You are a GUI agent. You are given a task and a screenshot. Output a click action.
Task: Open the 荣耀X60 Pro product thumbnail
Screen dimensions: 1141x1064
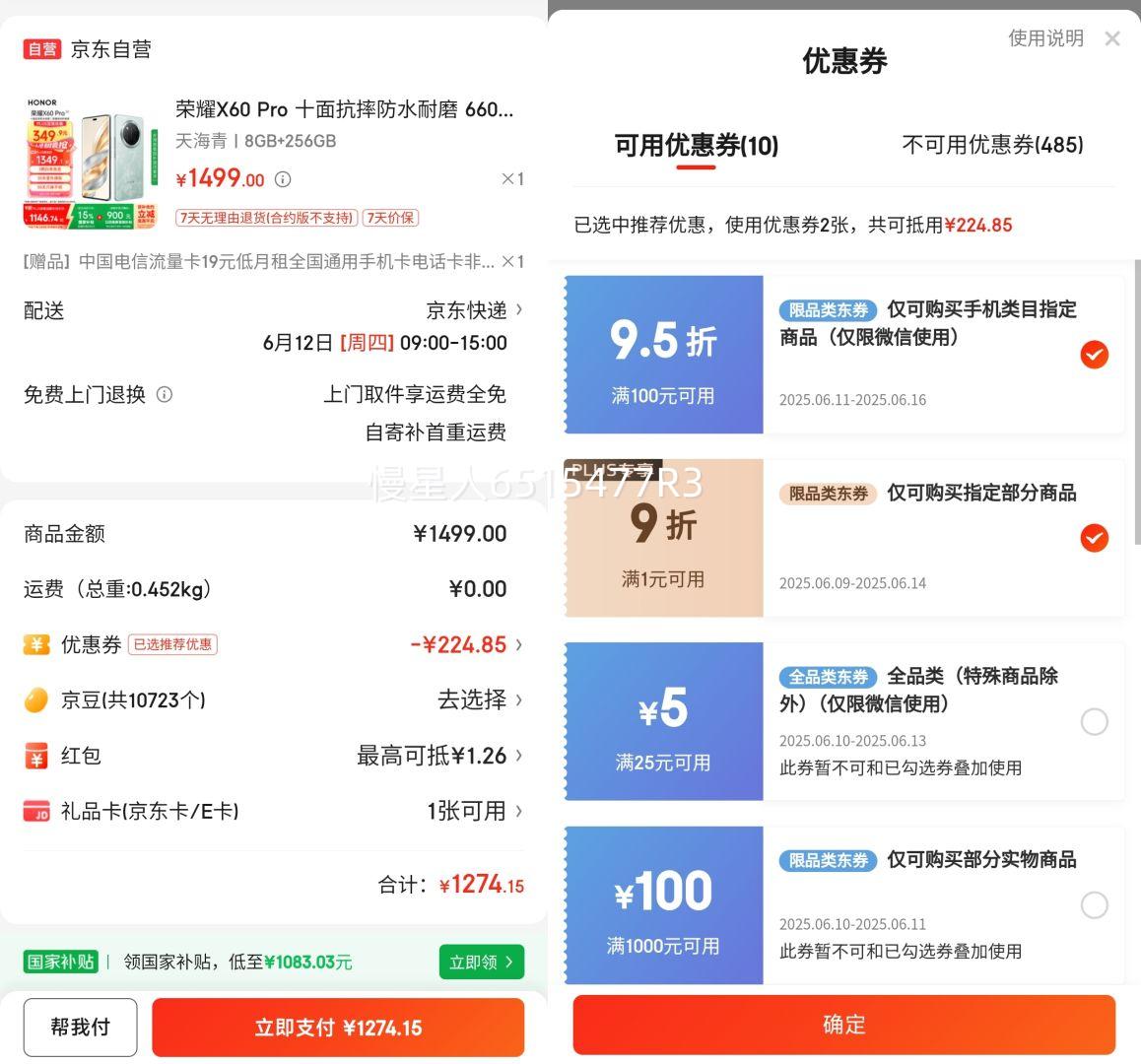pos(92,163)
